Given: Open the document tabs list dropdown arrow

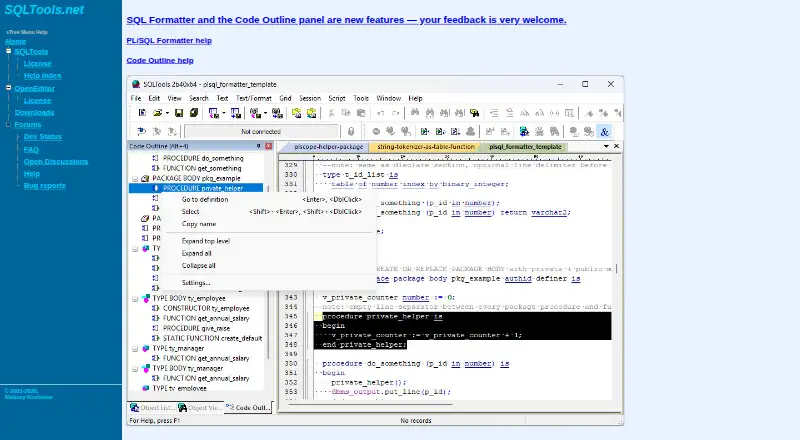Looking at the screenshot, I should tap(606, 146).
